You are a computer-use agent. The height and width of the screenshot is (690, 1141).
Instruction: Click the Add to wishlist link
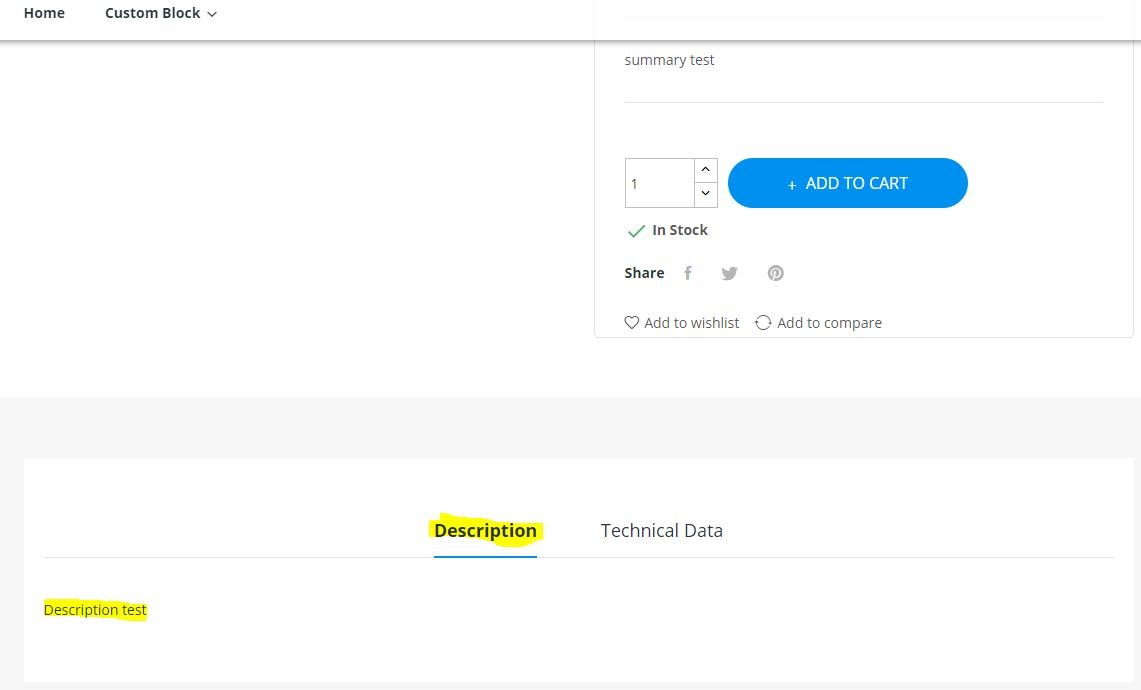(x=682, y=322)
